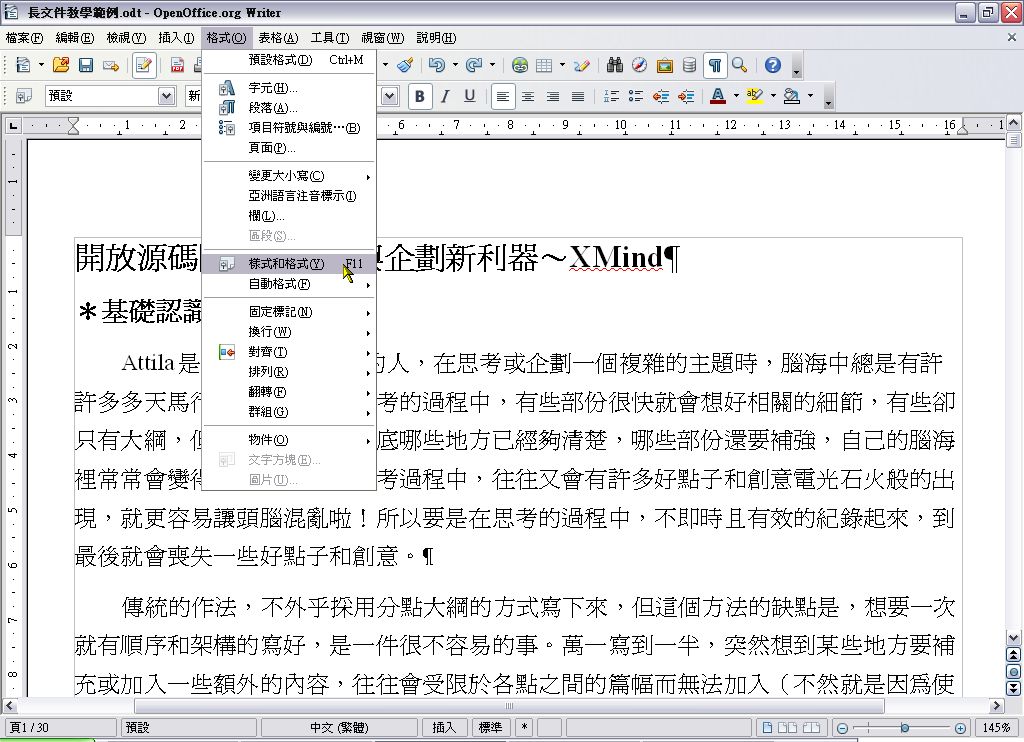Viewport: 1024px width, 742px height.
Task: Open a file with the folder icon
Action: (x=61, y=65)
